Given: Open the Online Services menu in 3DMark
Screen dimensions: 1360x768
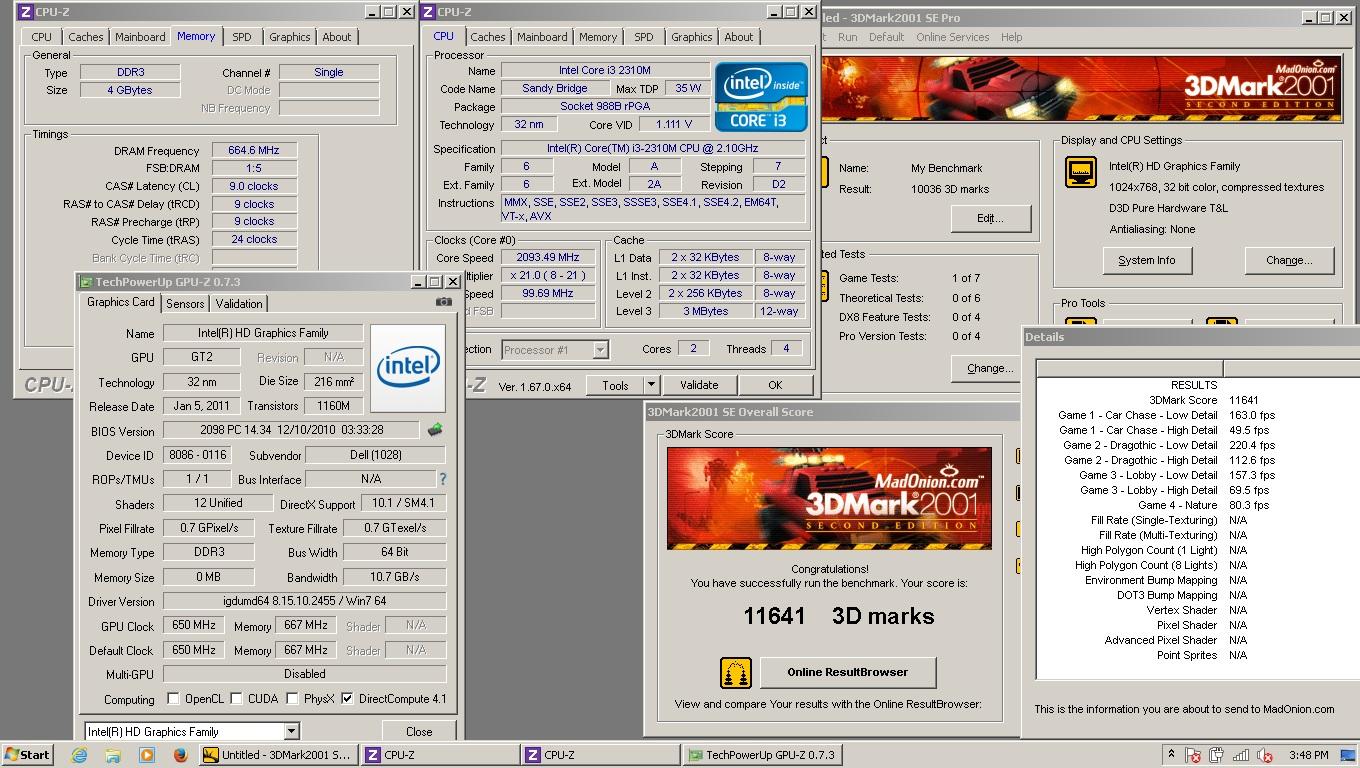Looking at the screenshot, I should pos(952,37).
